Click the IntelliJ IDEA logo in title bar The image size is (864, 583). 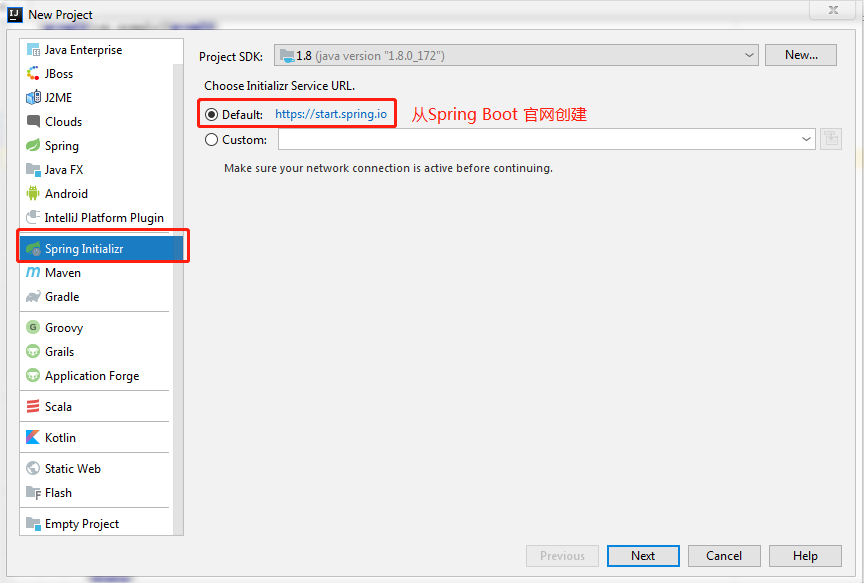[15, 14]
